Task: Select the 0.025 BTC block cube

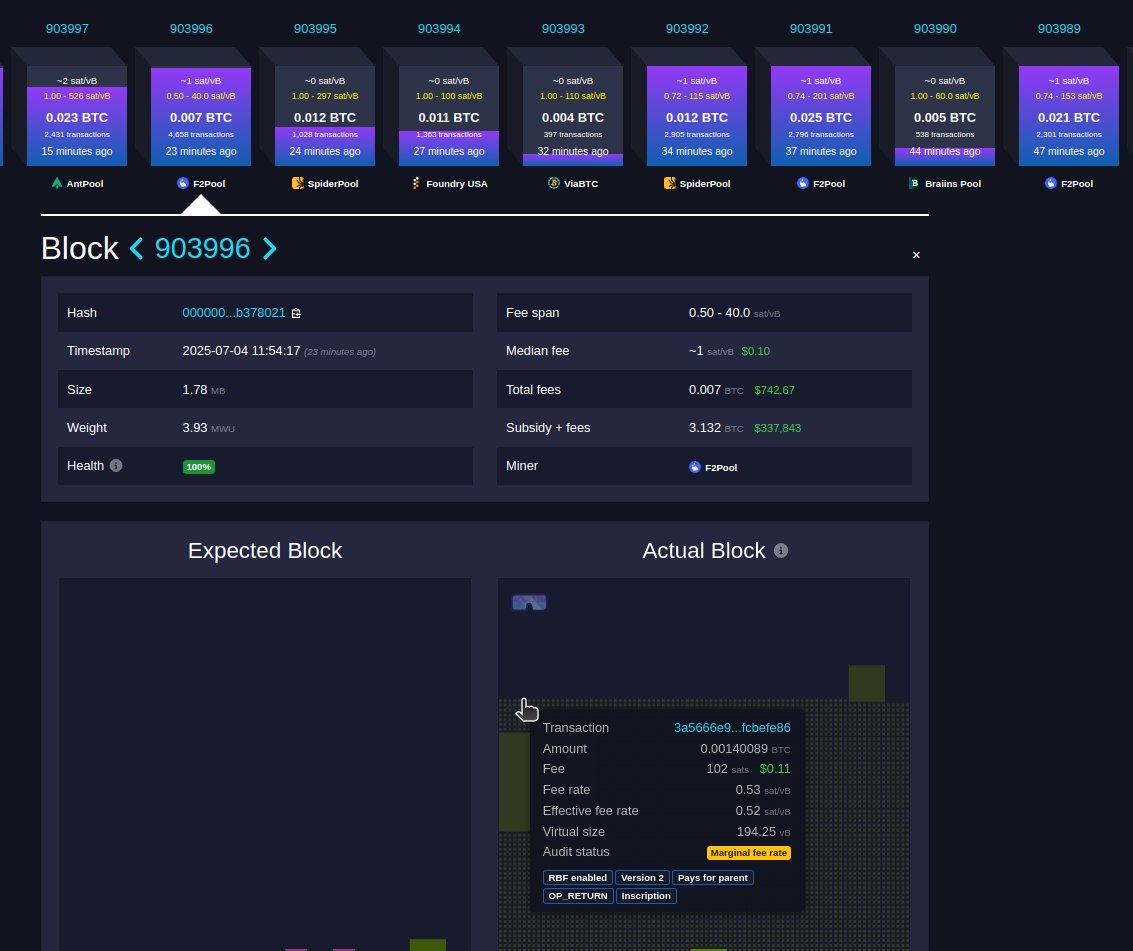Action: click(821, 116)
